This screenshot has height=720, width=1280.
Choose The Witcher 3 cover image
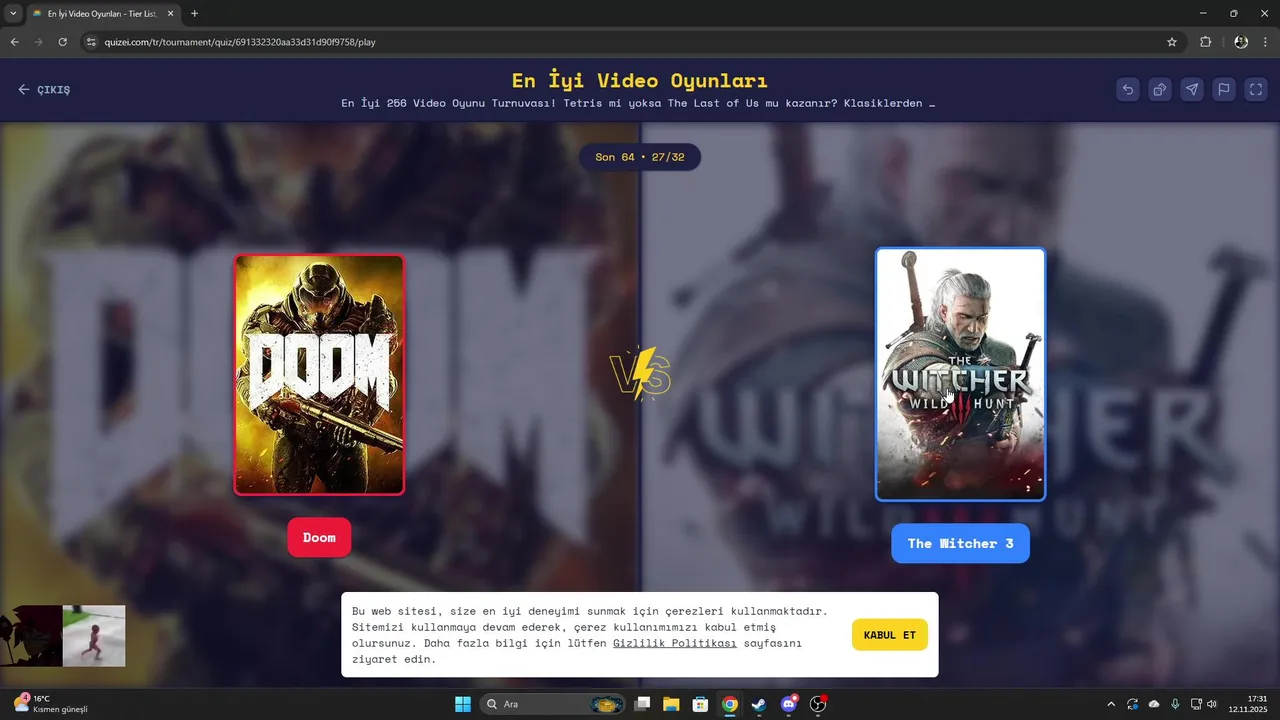960,374
